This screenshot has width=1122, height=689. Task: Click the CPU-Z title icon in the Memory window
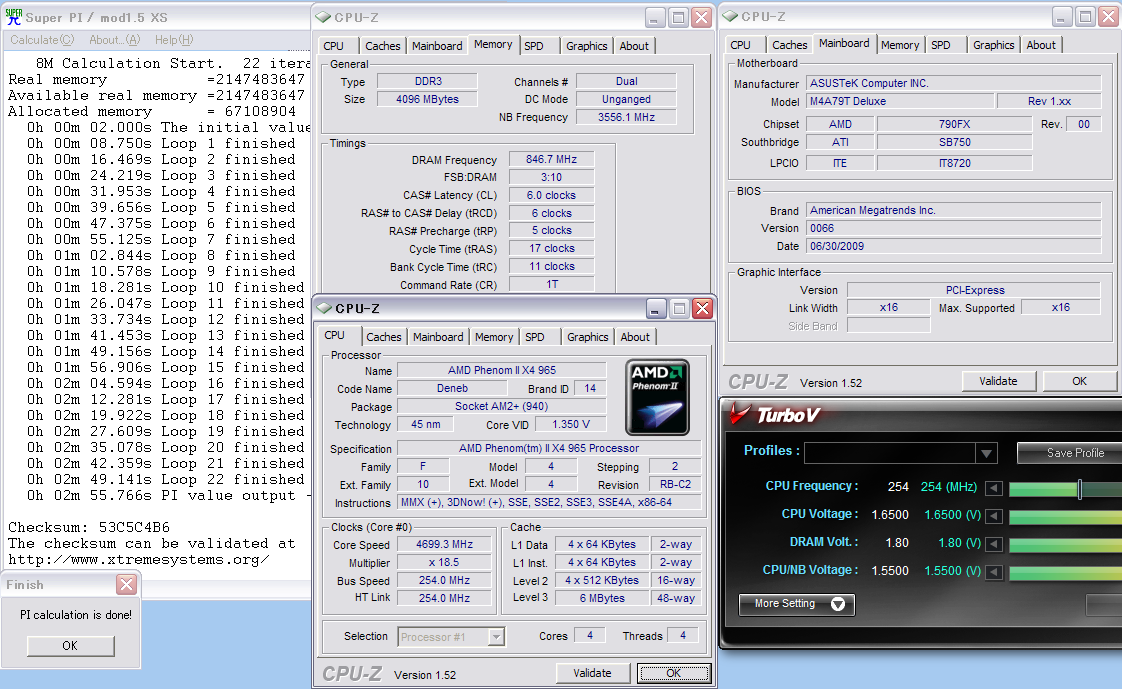pos(323,17)
